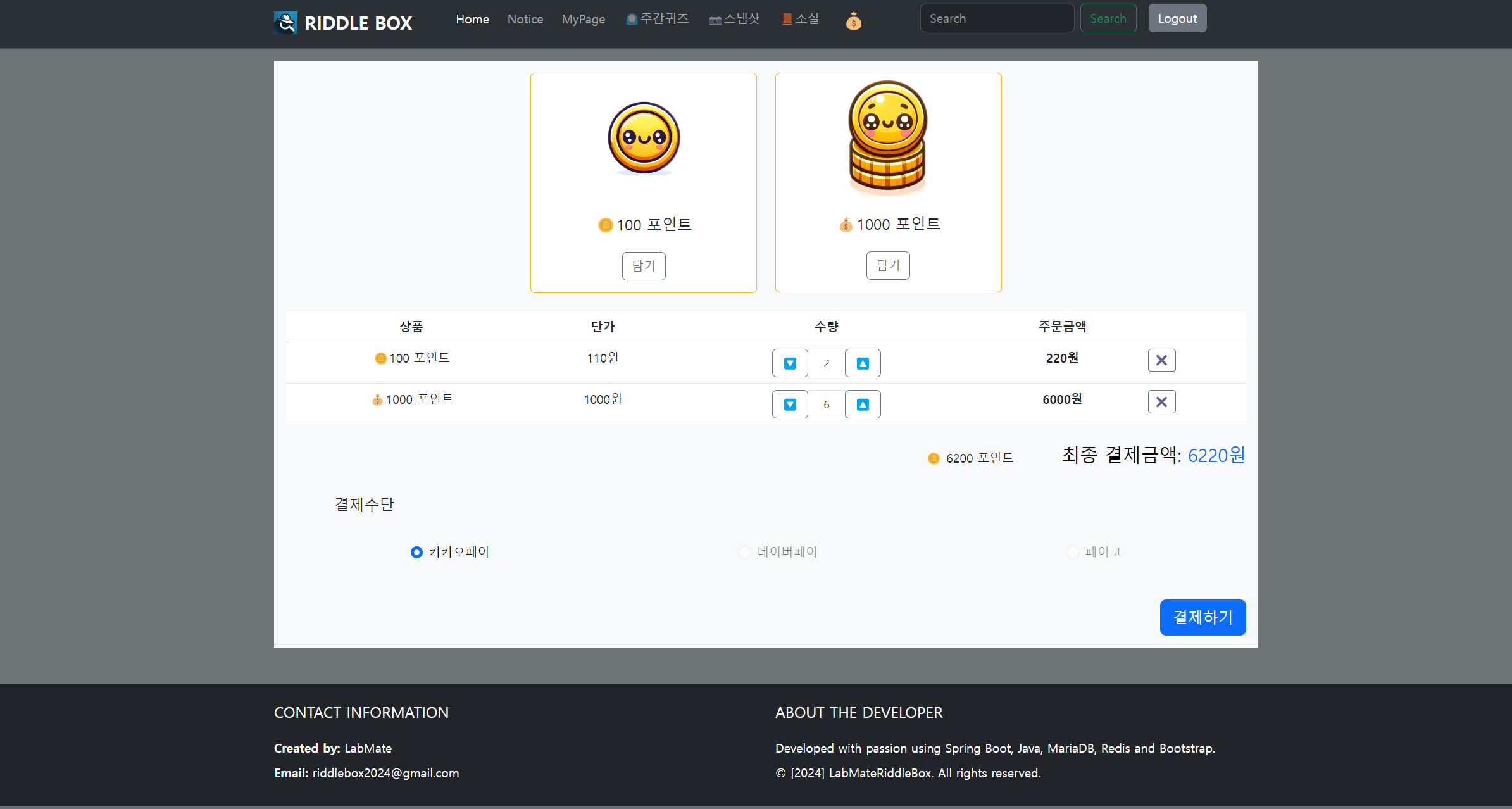Select 카카오페이 payment method

pos(416,553)
